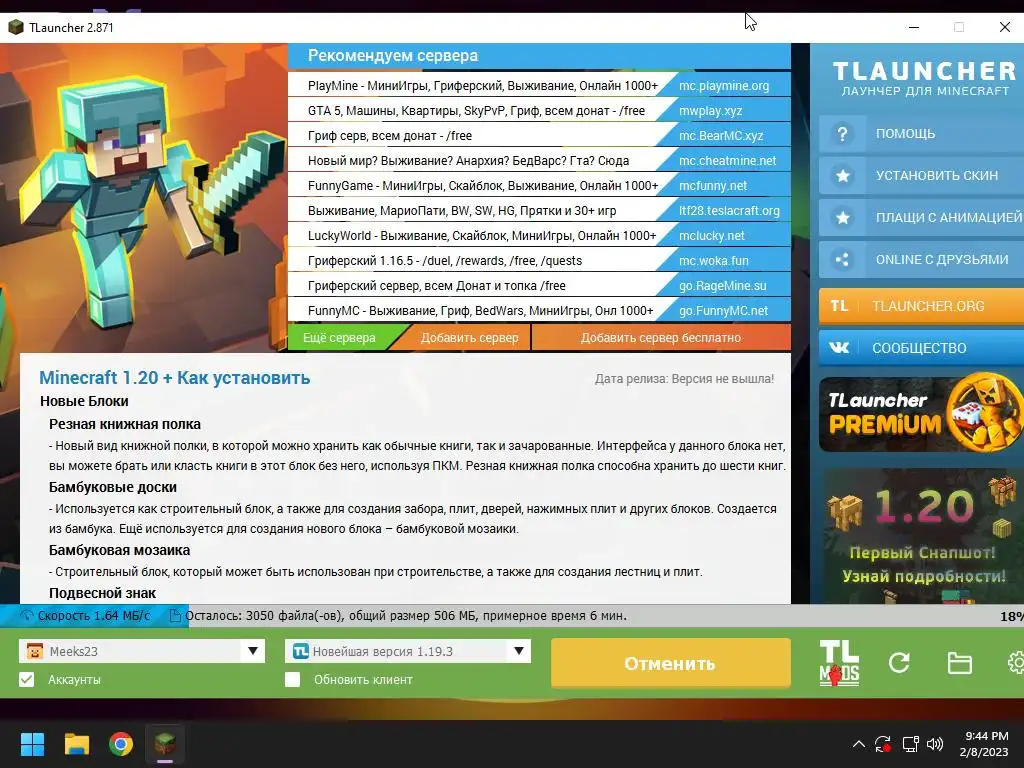The width and height of the screenshot is (1024, 768).
Task: Open ПЛАЩИ С АНИМАЦИЕЙ menu item
Action: click(x=921, y=217)
